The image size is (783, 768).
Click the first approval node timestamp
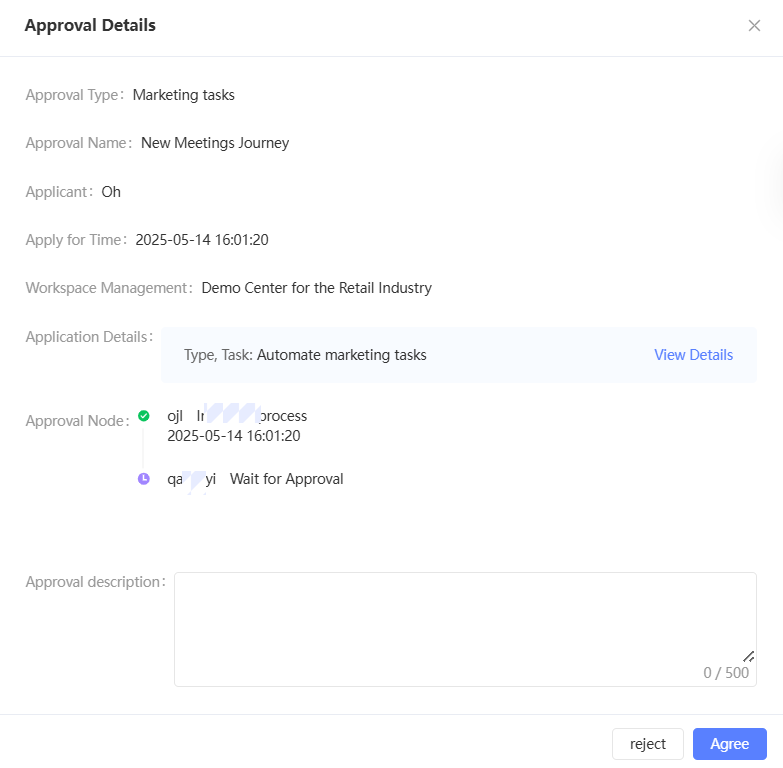(x=234, y=436)
